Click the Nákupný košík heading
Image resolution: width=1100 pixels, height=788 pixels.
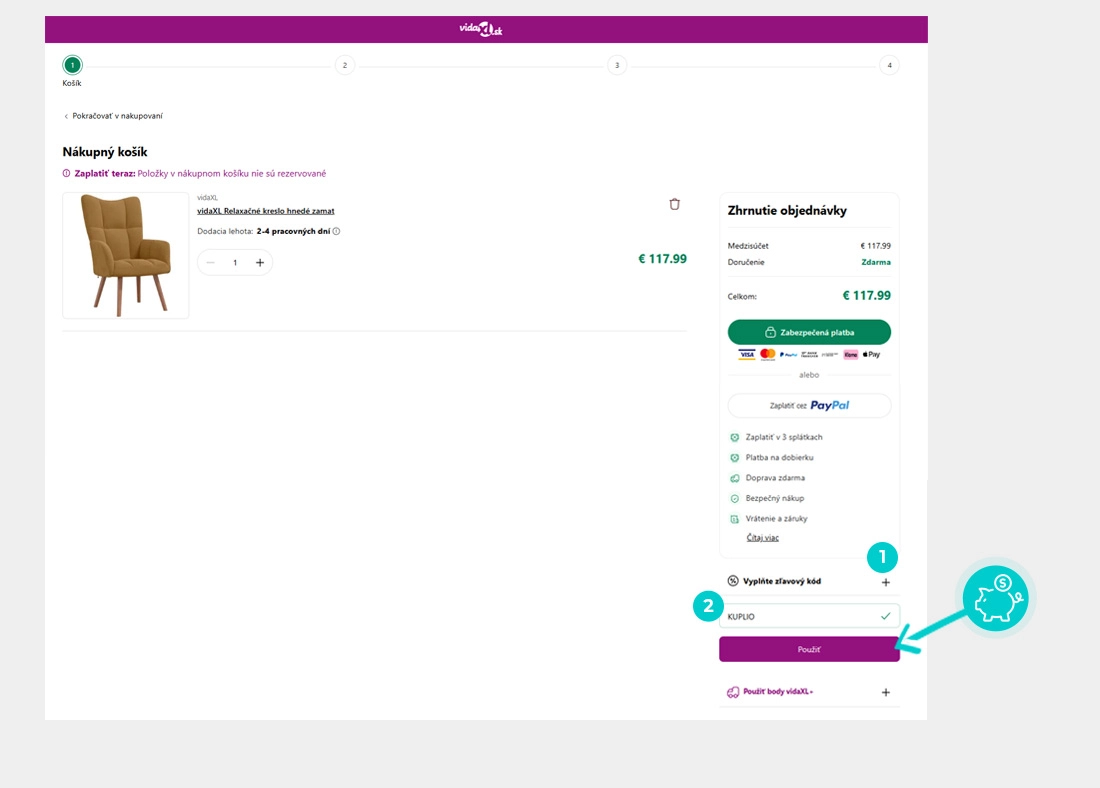(x=105, y=152)
